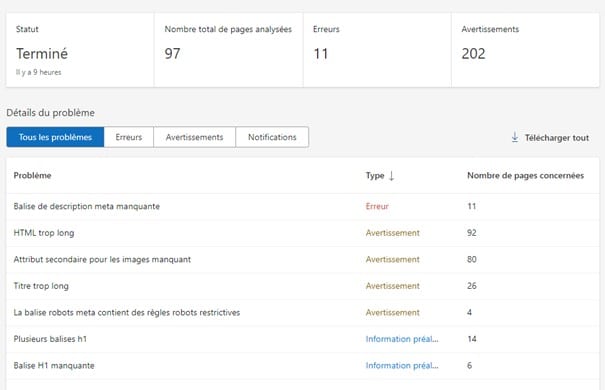Click the 26 pages count cell

(x=471, y=286)
